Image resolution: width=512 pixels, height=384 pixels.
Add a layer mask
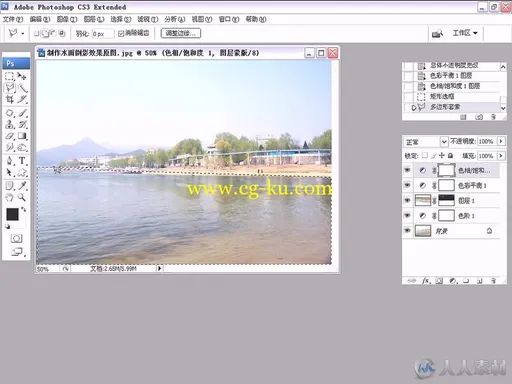click(x=439, y=281)
